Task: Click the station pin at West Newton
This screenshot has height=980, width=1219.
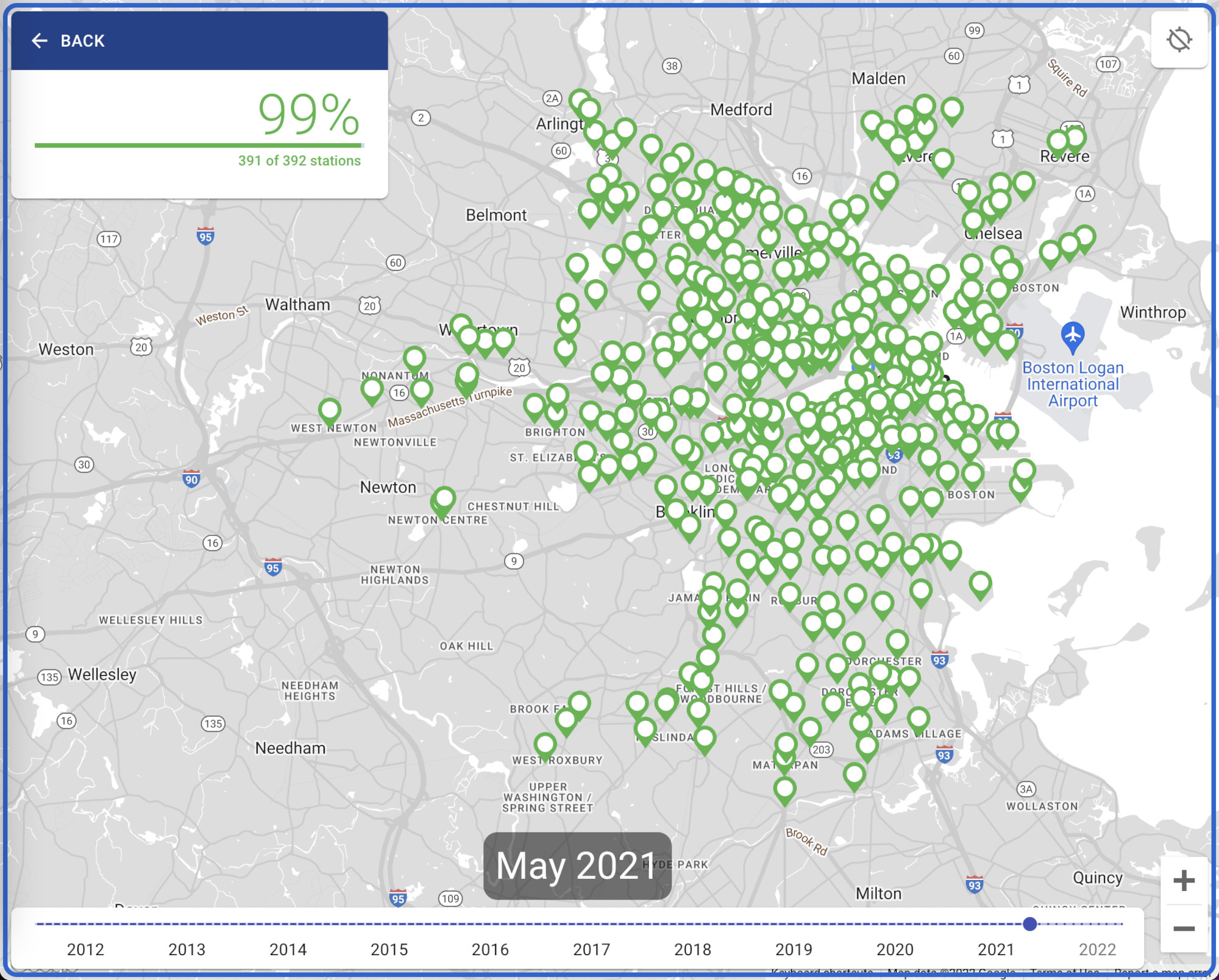Action: pyautogui.click(x=330, y=411)
